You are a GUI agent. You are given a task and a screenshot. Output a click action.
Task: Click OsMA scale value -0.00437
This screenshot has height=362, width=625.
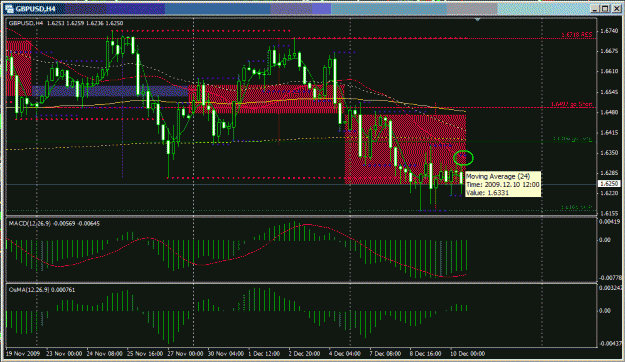(x=610, y=343)
